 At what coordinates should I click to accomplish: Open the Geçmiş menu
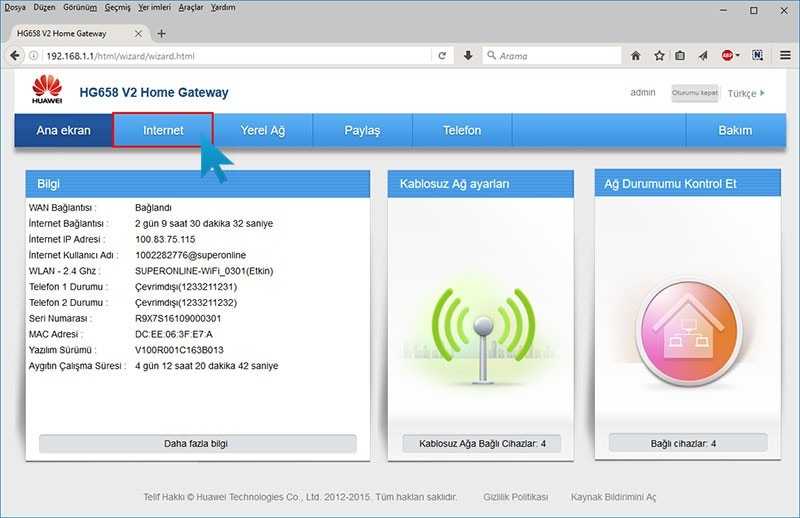pos(117,7)
